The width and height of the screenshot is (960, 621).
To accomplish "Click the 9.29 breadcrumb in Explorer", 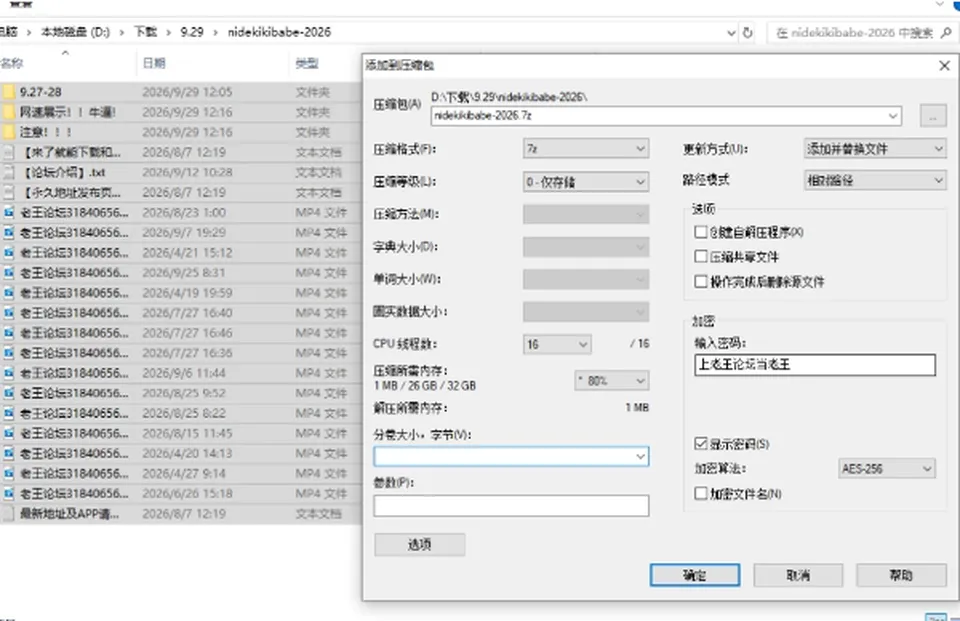I will [192, 32].
